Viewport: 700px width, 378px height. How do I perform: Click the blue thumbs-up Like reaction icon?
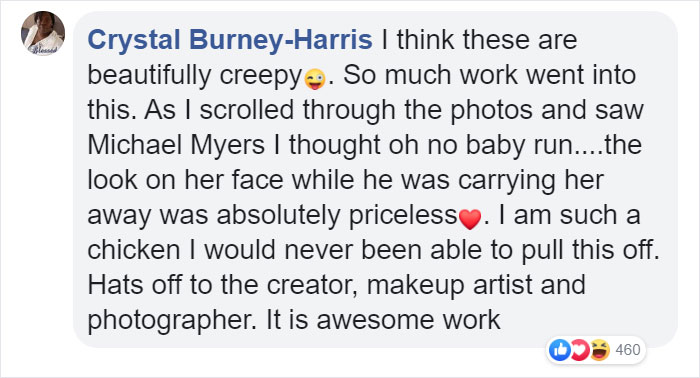pos(560,349)
